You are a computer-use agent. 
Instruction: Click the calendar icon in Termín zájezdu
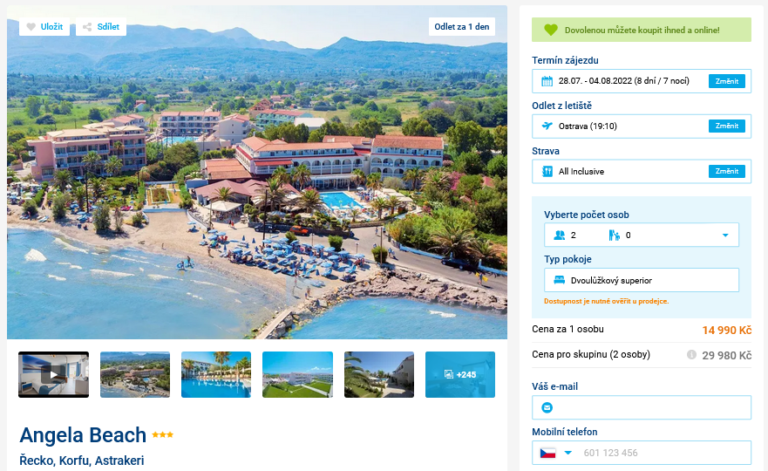547,81
